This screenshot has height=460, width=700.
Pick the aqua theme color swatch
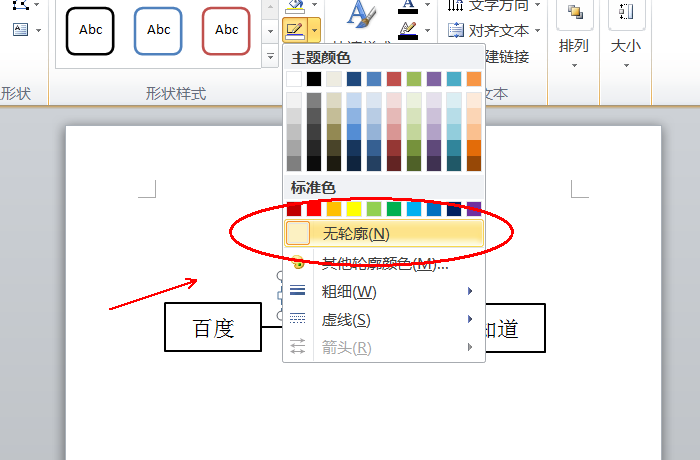click(454, 79)
